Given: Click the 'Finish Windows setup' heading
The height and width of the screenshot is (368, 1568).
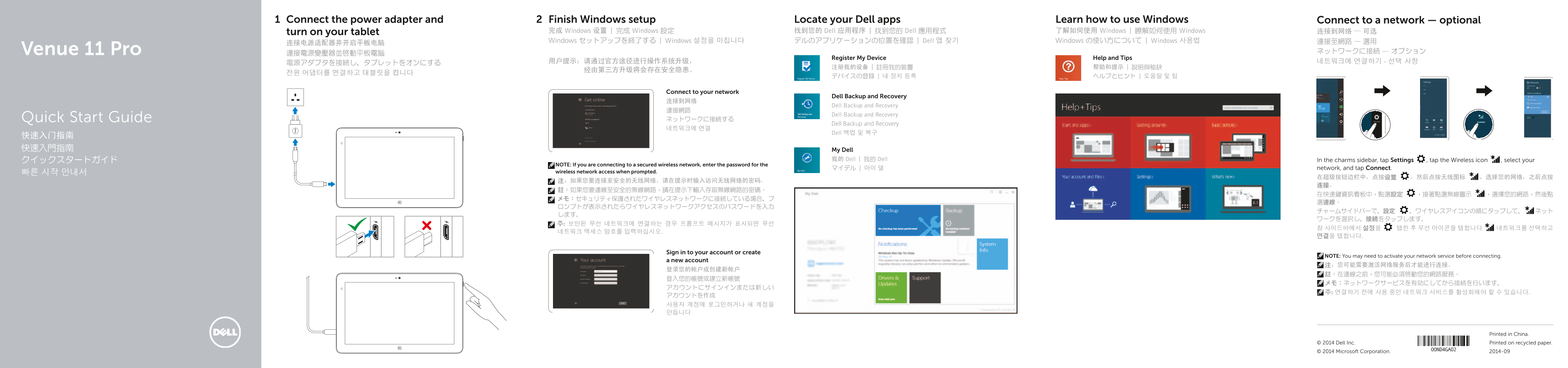Looking at the screenshot, I should coord(602,19).
